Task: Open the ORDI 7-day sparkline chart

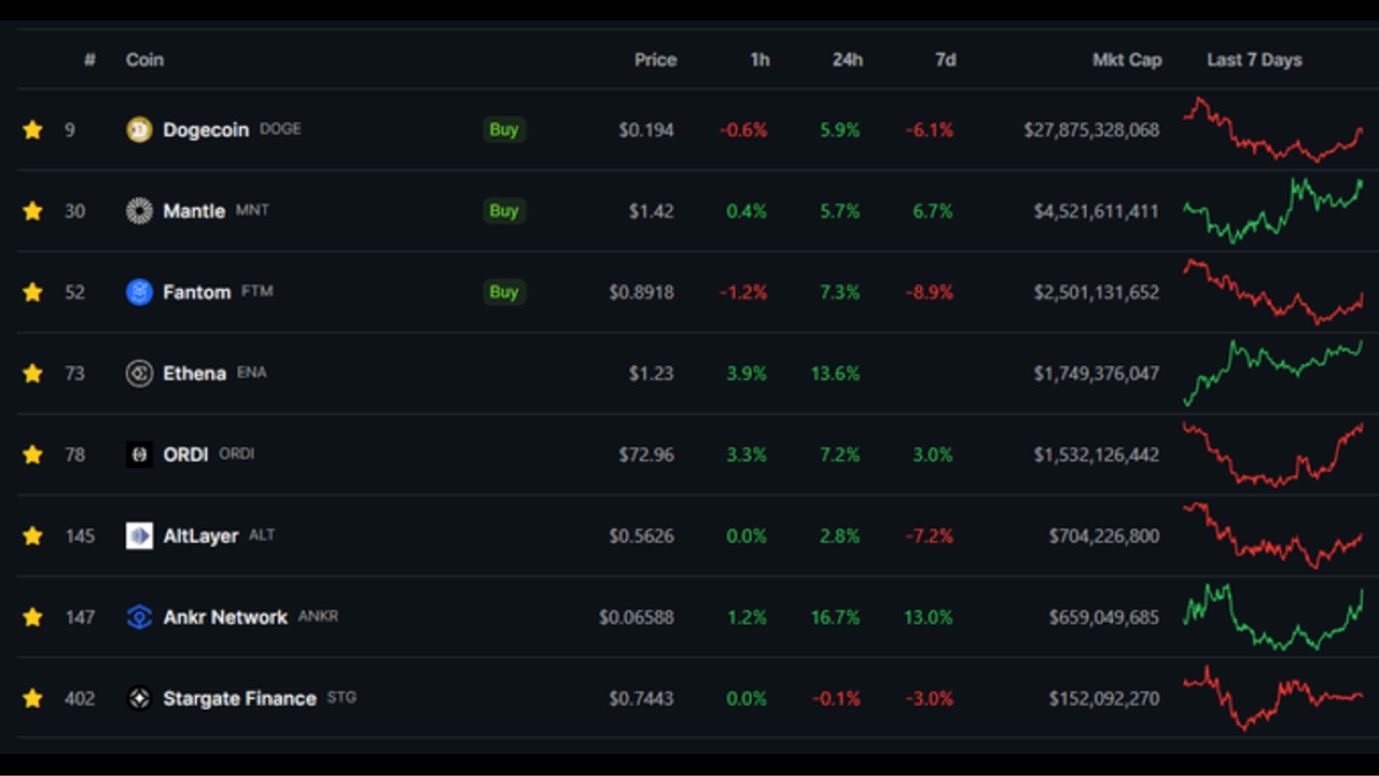Action: [1272, 454]
